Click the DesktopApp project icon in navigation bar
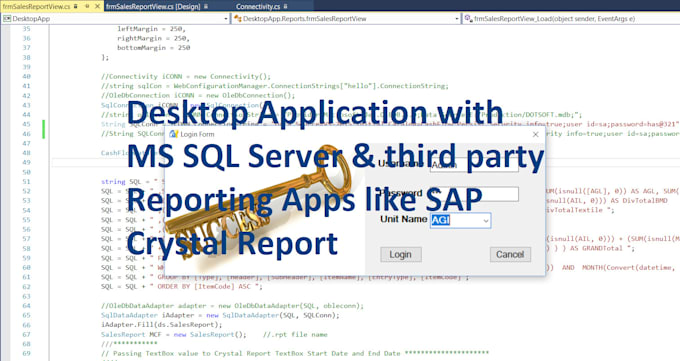Image resolution: width=680 pixels, height=361 pixels. click(x=7, y=19)
